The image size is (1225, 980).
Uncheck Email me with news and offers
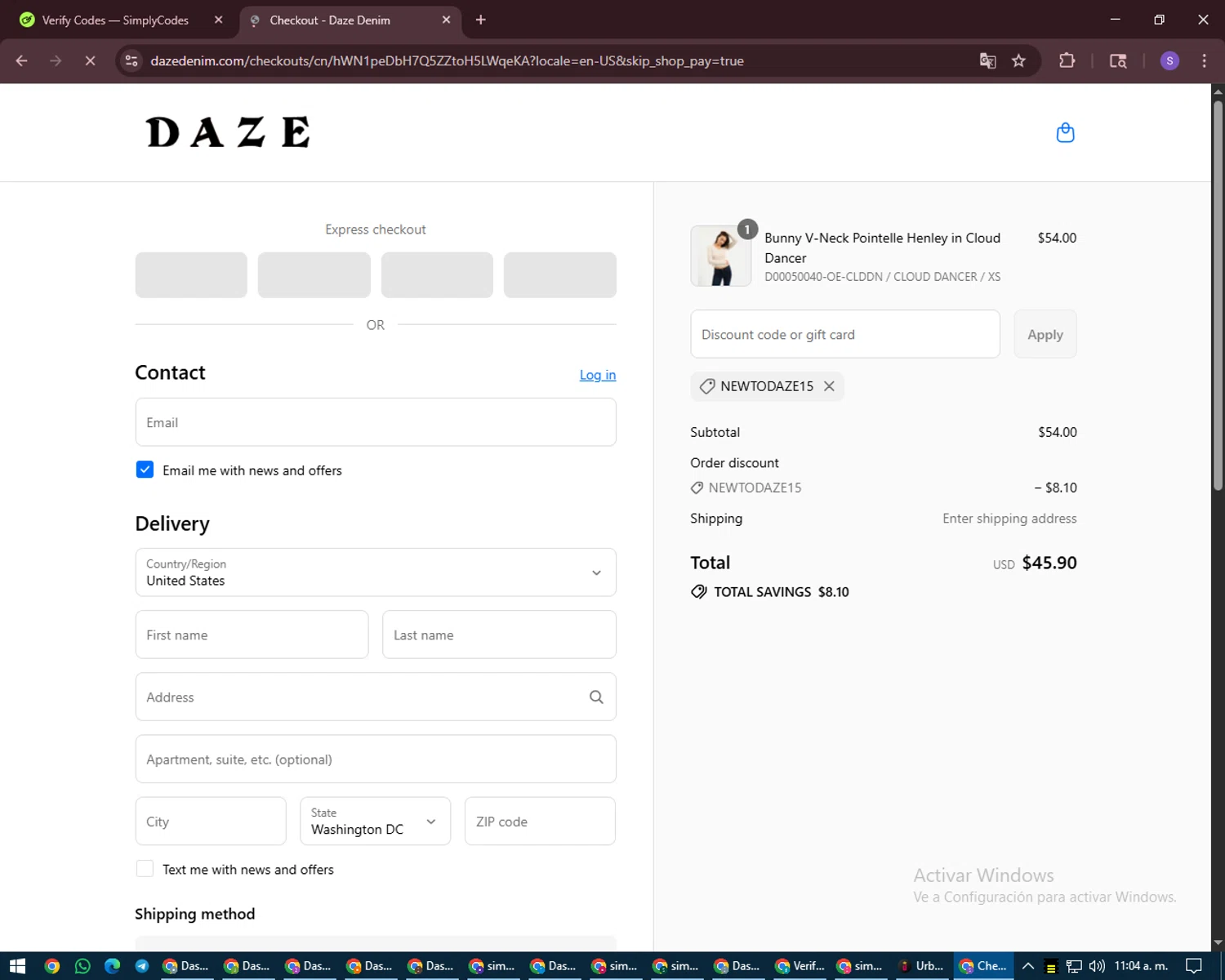[145, 470]
